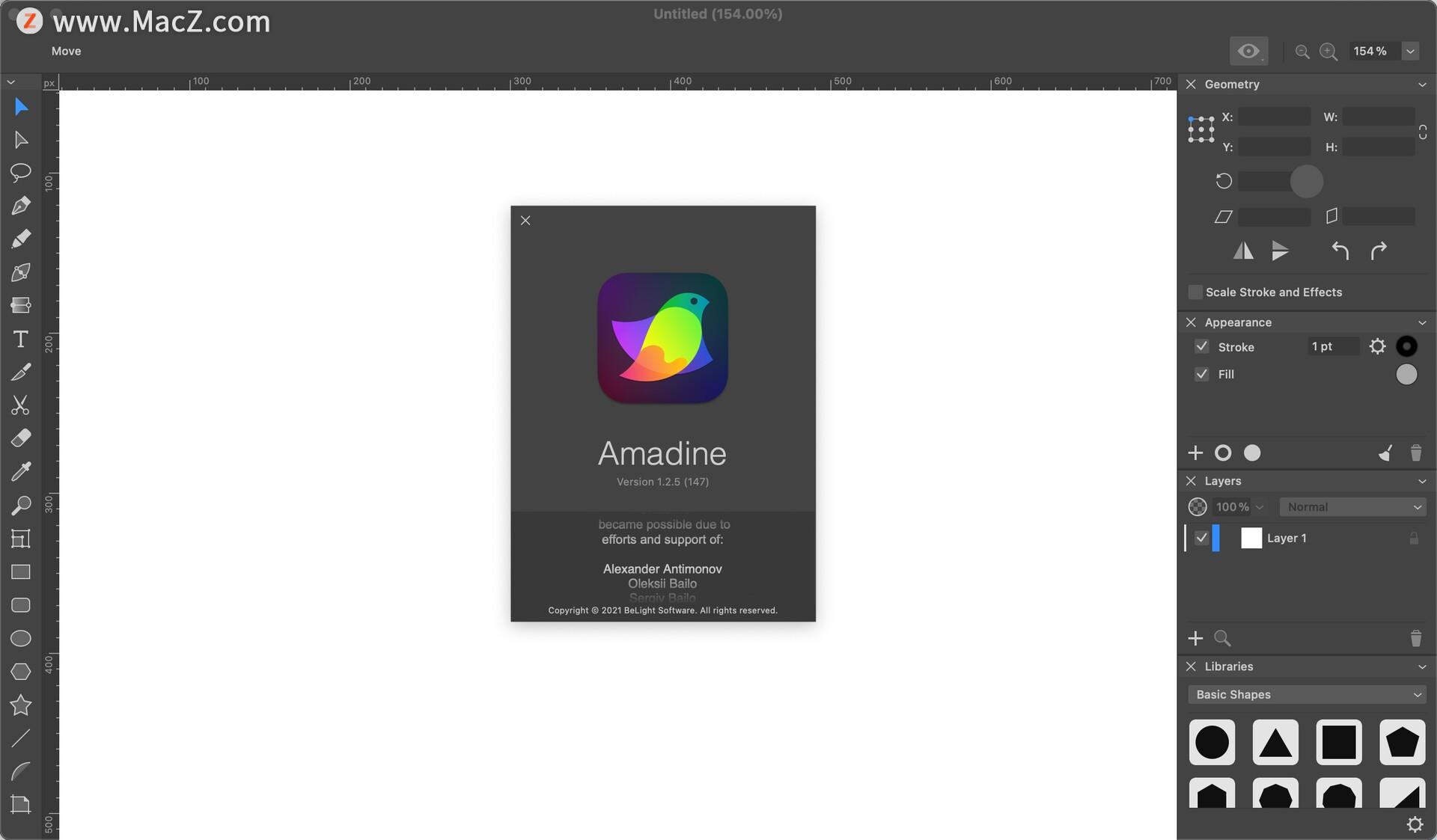Toggle constrain proportions link icon
The image size is (1437, 840).
pos(1423,132)
